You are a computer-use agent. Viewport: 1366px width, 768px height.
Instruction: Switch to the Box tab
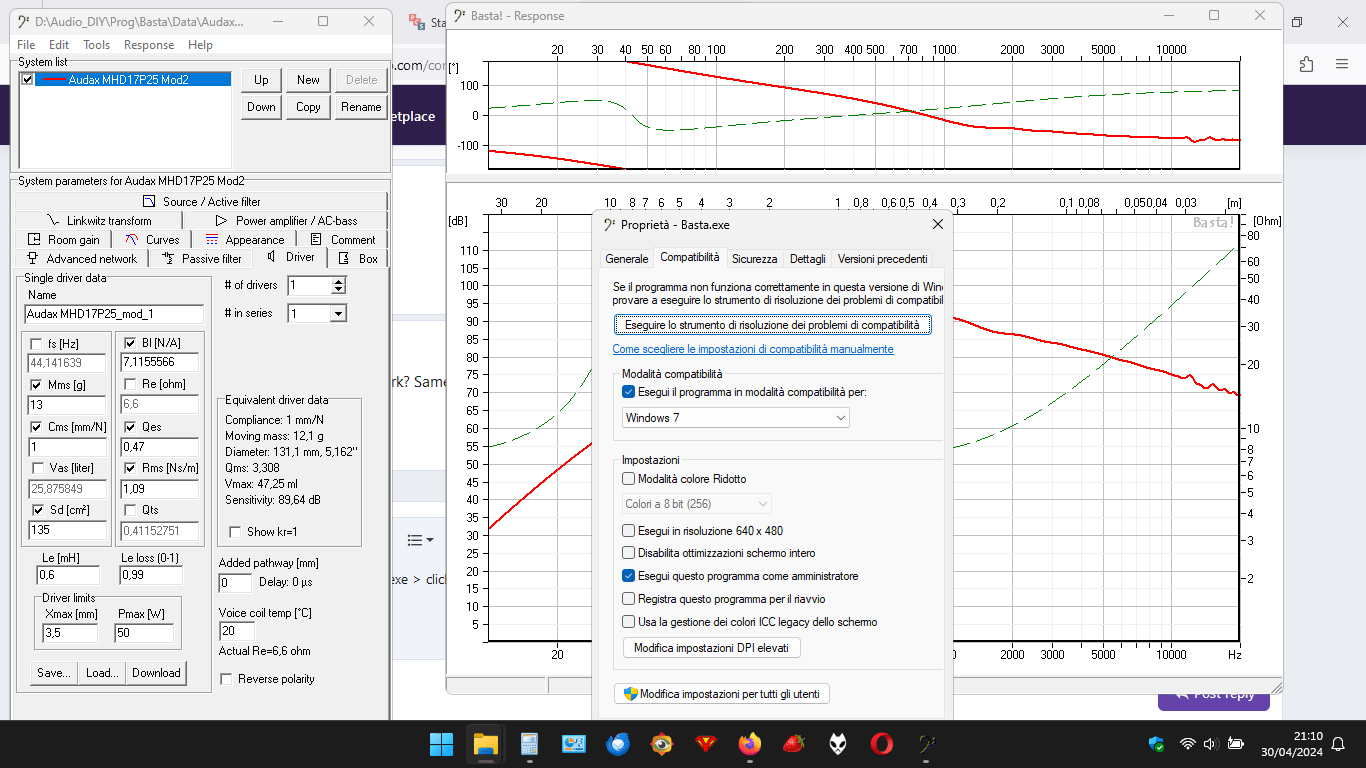click(x=358, y=258)
